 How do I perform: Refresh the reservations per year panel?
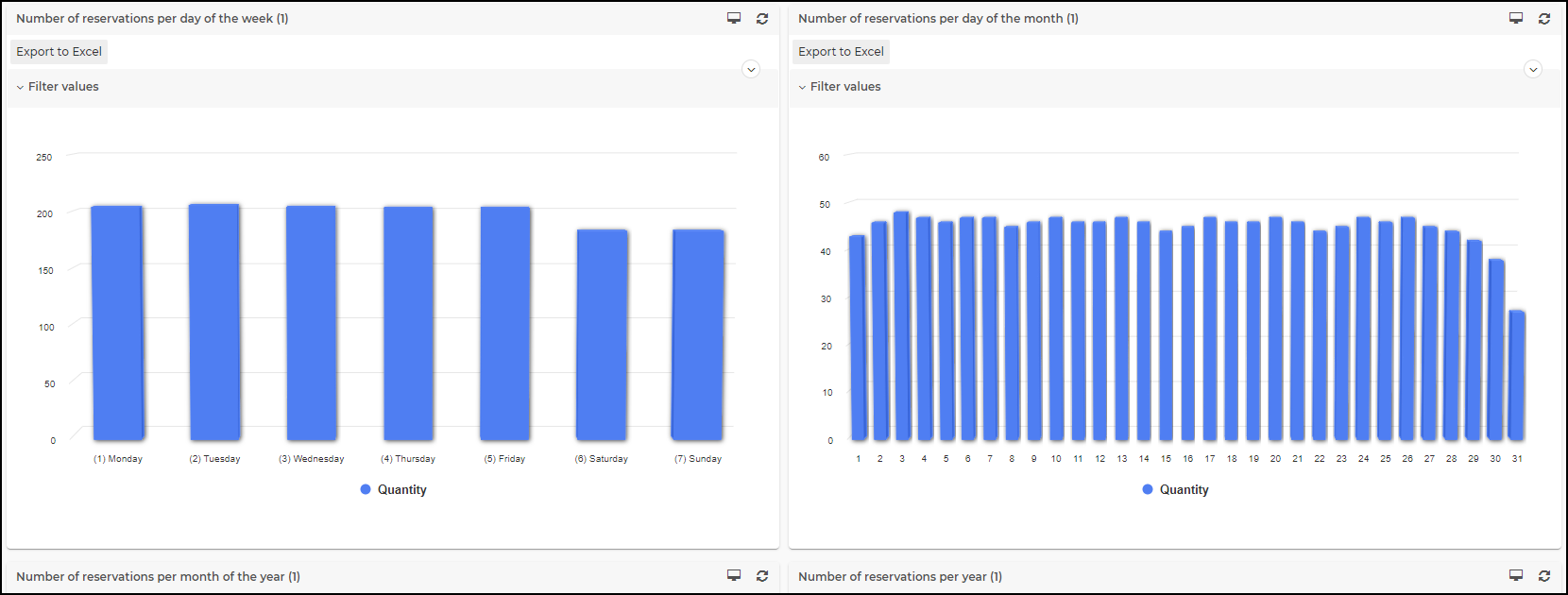tap(1544, 575)
